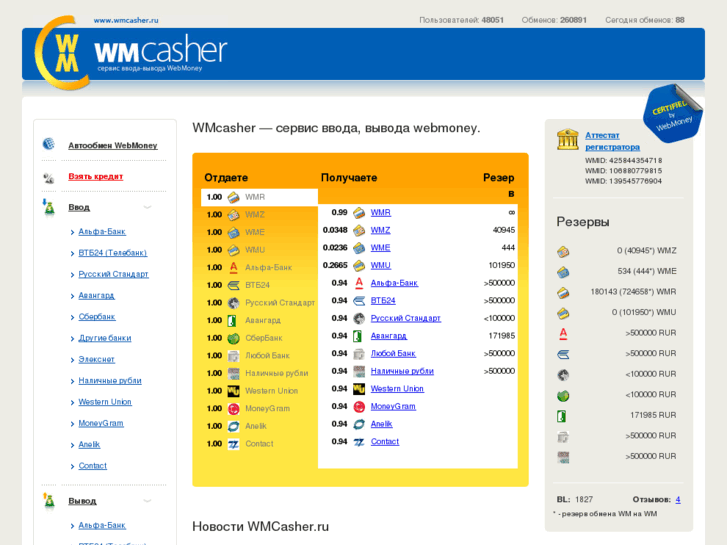The width and height of the screenshot is (727, 545).
Task: Open the reviews count link 4
Action: click(x=678, y=500)
